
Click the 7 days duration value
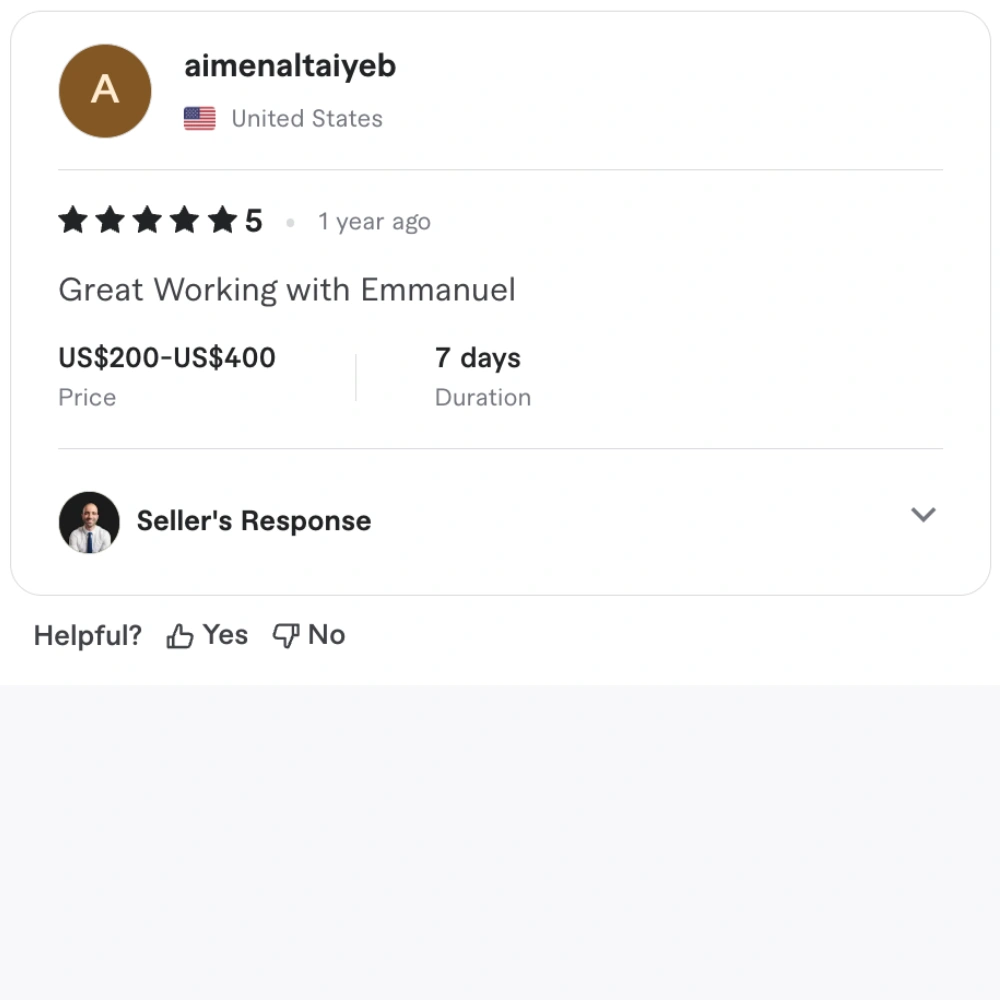(478, 358)
